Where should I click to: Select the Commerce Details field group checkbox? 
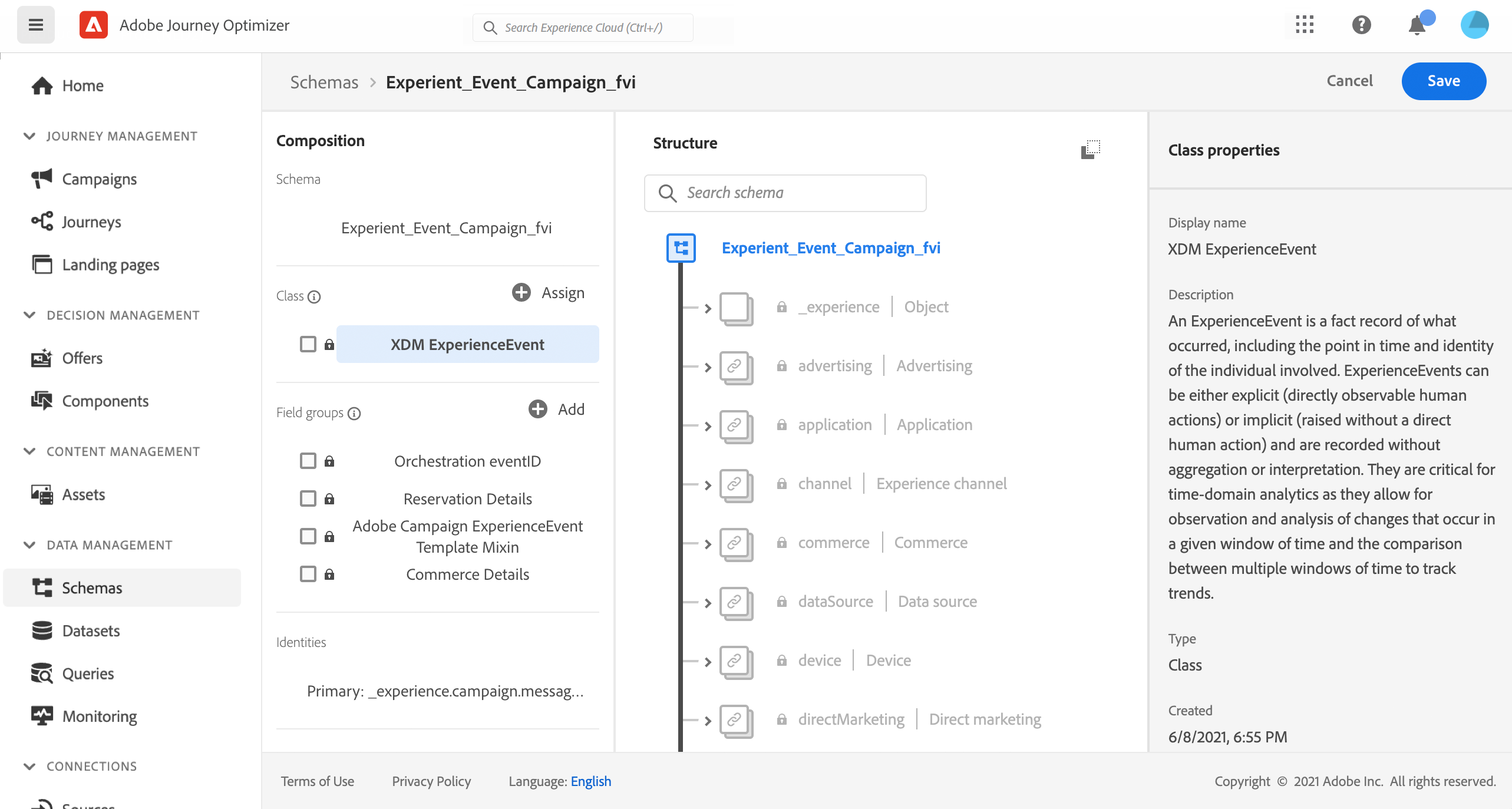tap(308, 574)
